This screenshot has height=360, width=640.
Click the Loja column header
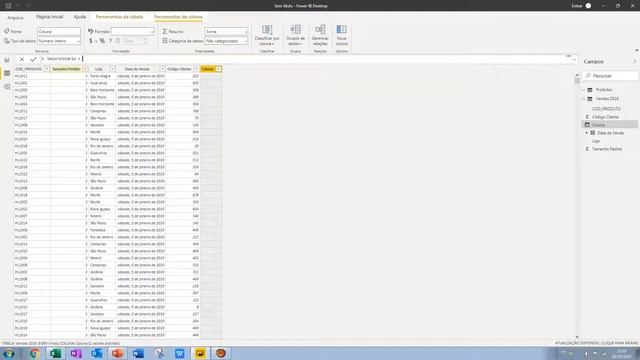click(99, 69)
